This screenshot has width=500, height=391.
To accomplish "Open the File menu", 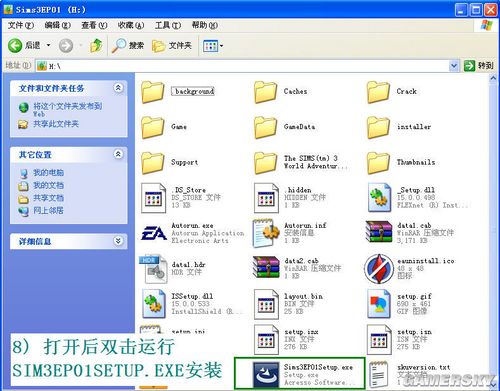I will point(20,25).
